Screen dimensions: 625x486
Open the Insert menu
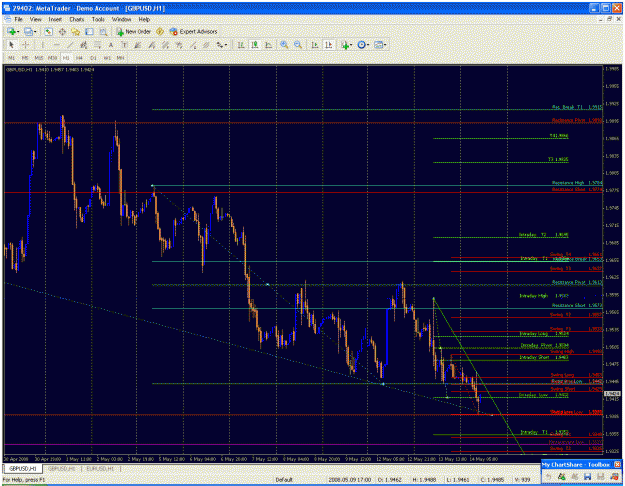55,19
